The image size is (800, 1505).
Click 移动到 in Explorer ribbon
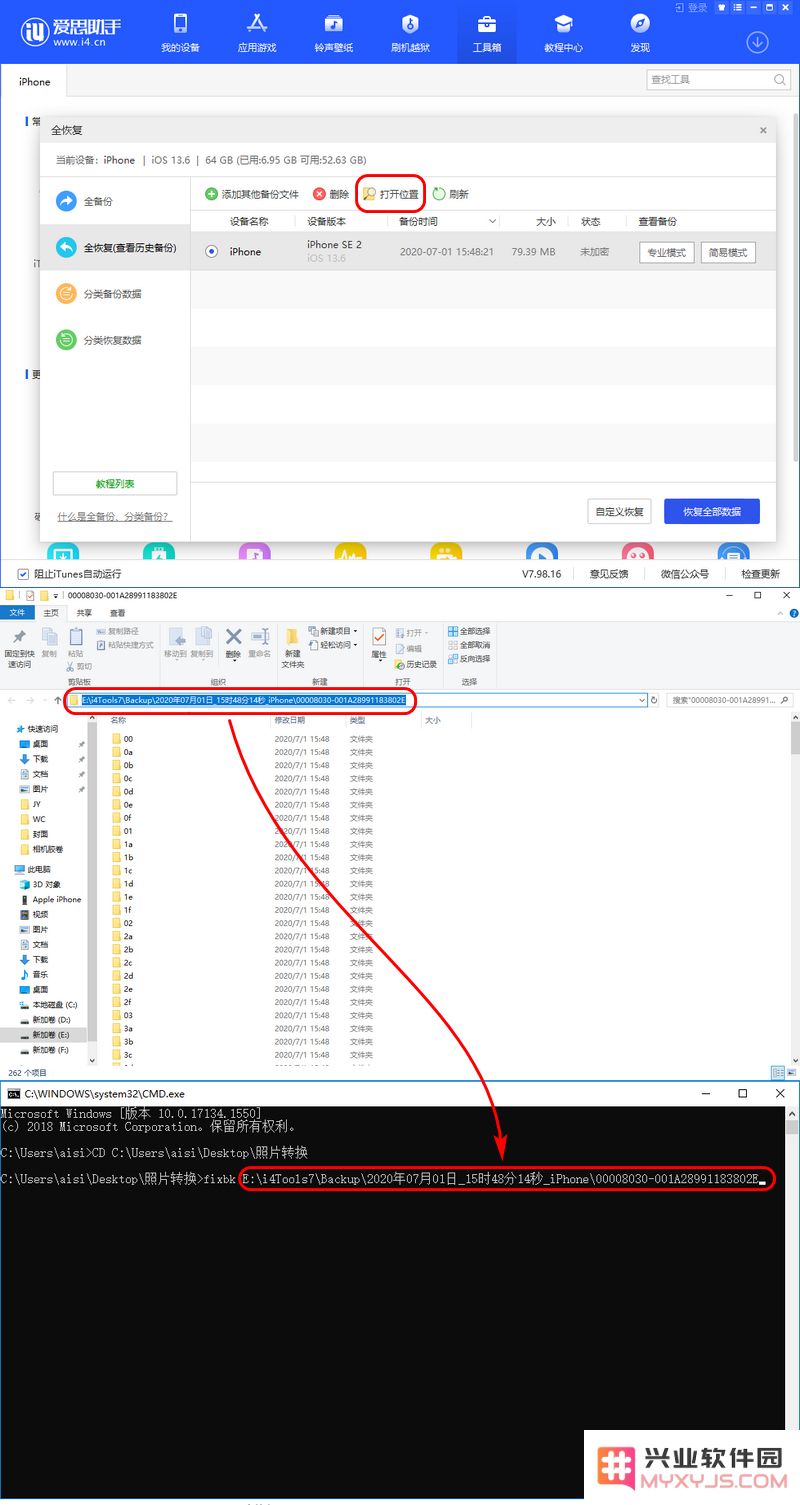(x=175, y=642)
